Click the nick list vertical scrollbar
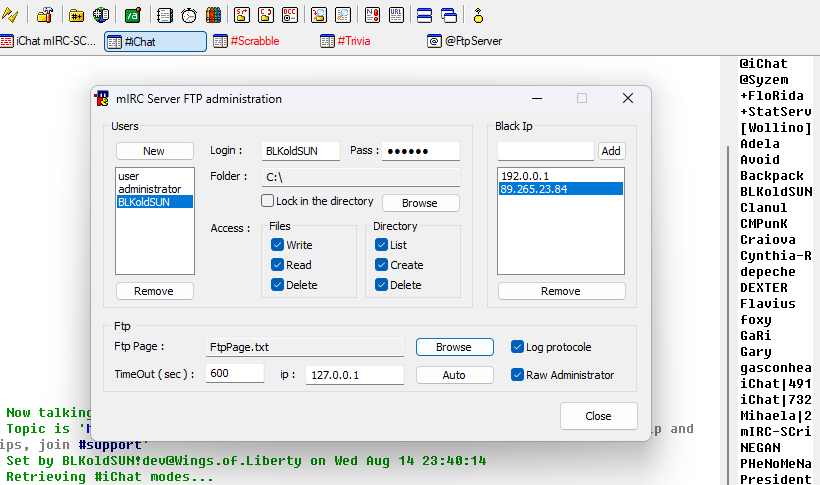The width and height of the screenshot is (820, 485). pos(728,314)
